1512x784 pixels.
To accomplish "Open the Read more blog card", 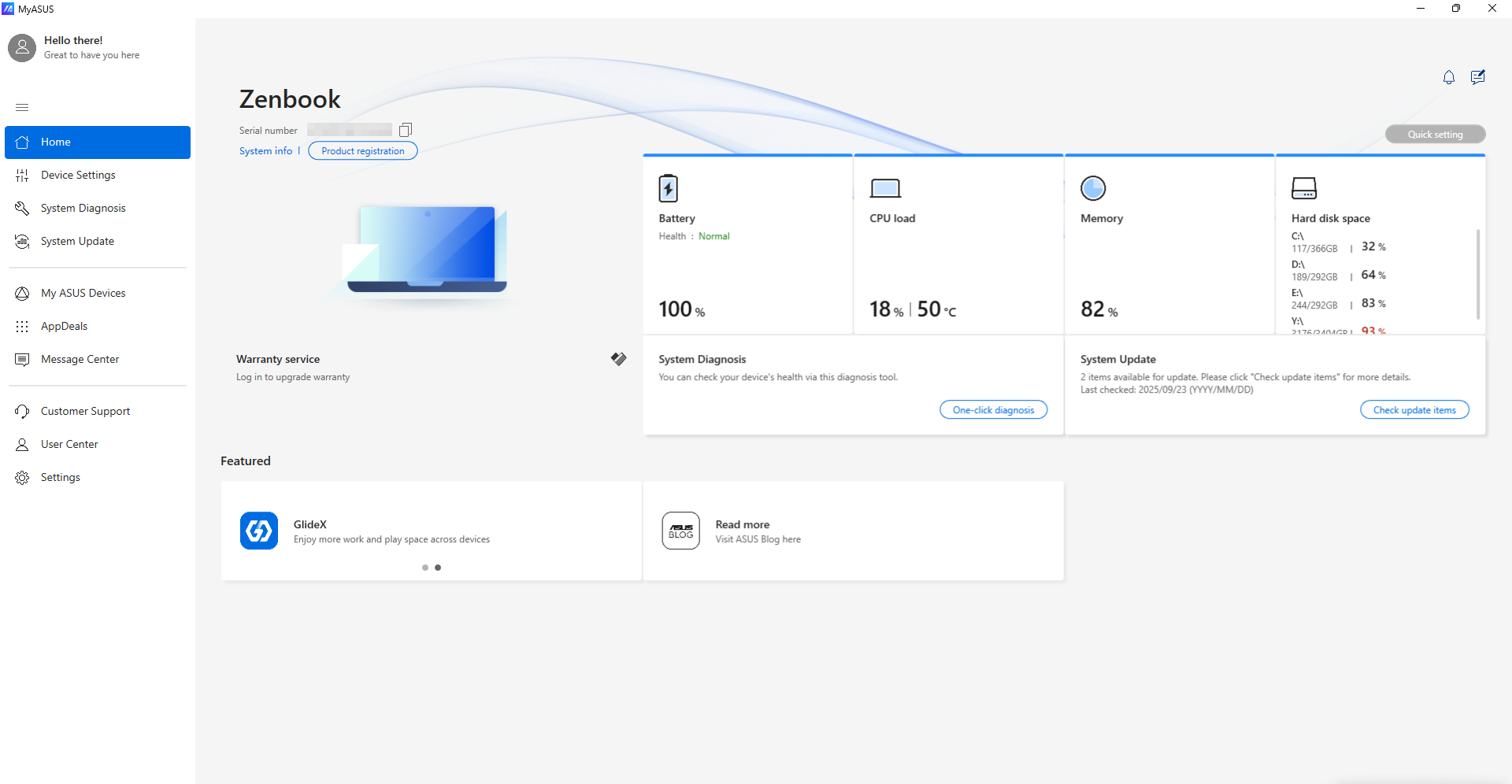I will point(853,531).
